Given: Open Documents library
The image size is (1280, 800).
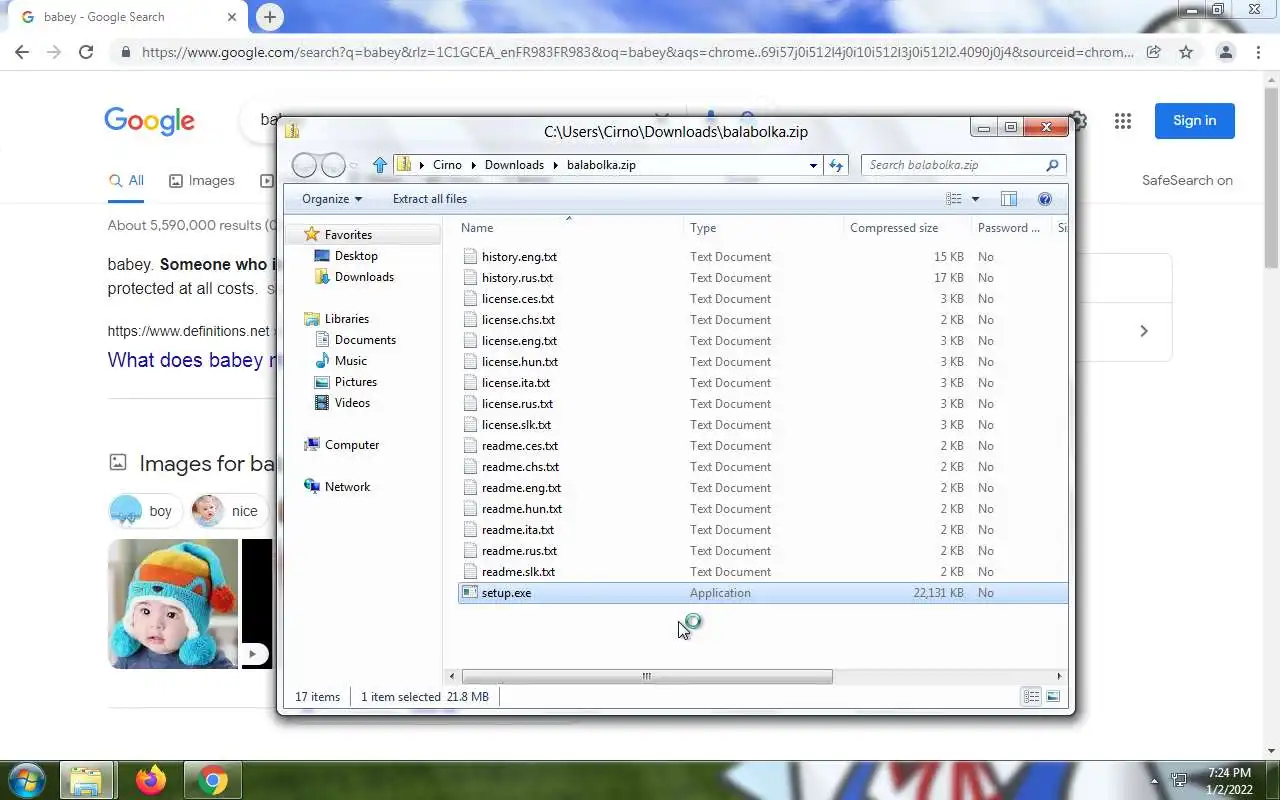Looking at the screenshot, I should coord(365,340).
